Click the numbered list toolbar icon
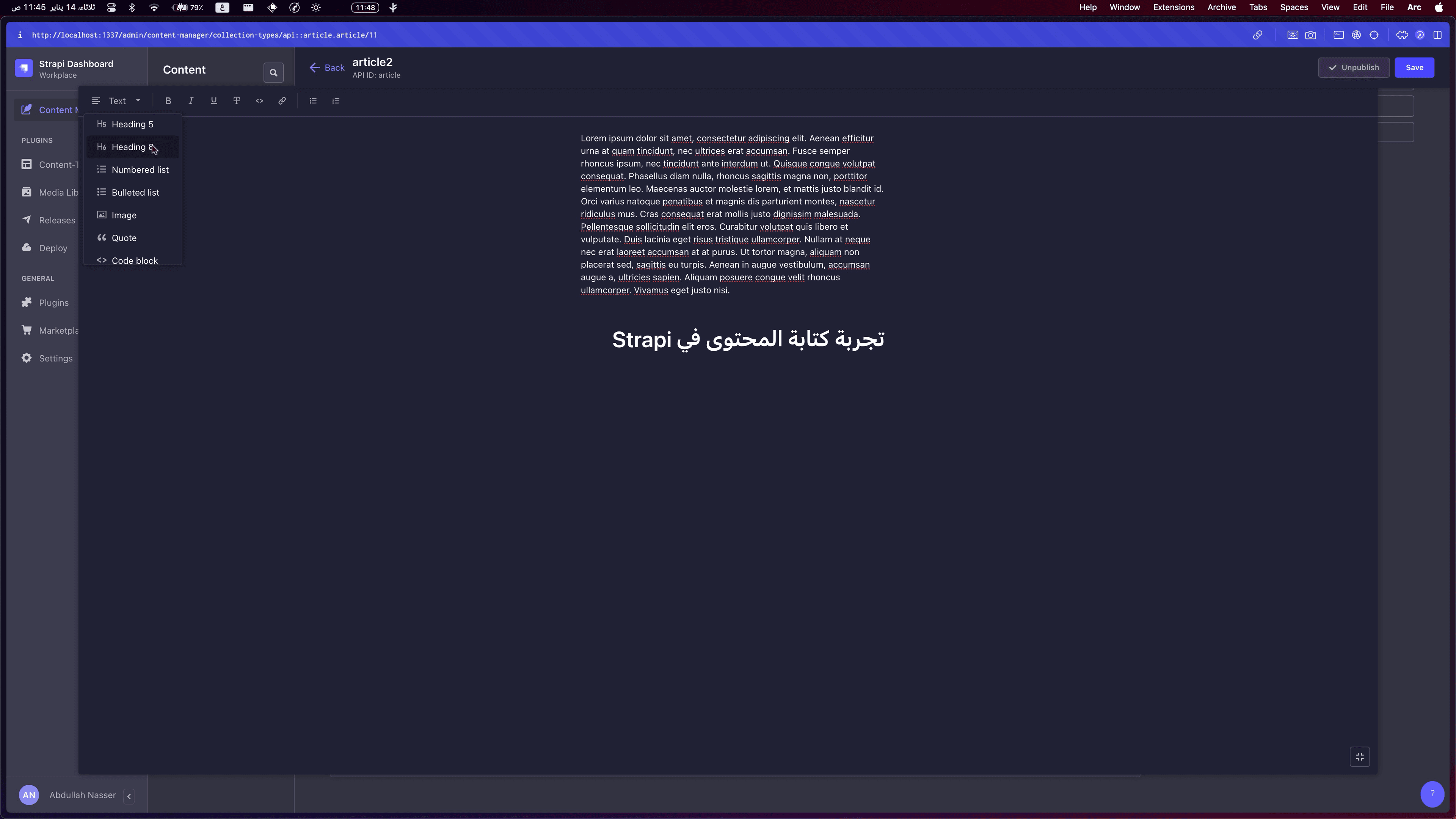1456x819 pixels. 336,101
